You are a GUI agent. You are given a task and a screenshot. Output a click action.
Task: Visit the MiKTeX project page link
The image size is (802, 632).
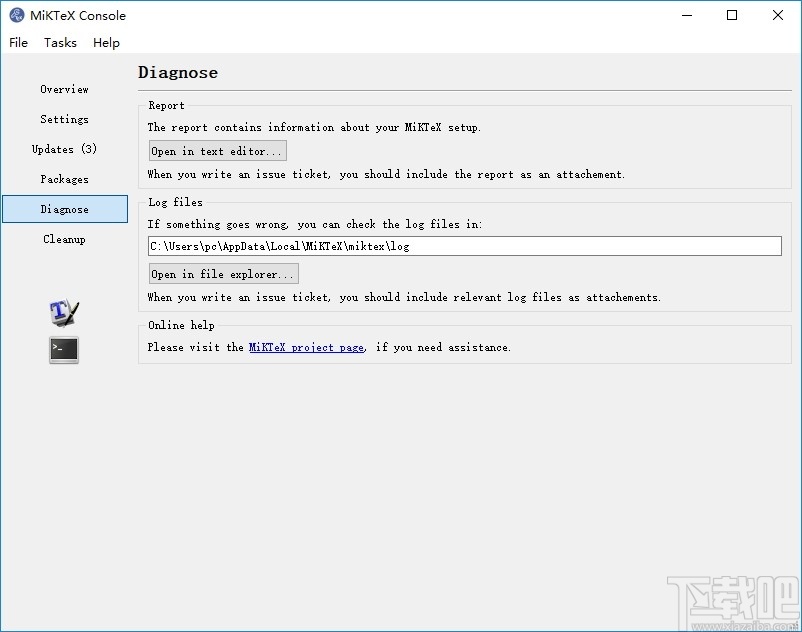(x=306, y=347)
